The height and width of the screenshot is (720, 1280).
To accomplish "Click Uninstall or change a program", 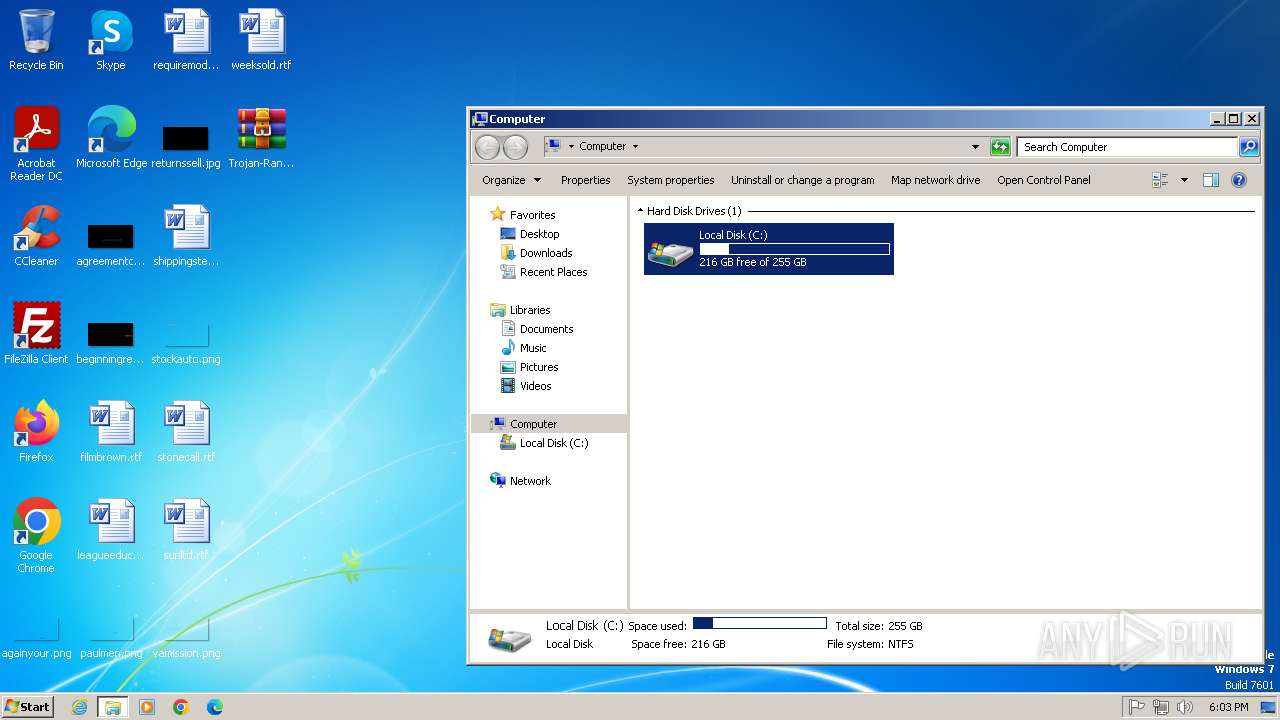I will click(802, 180).
